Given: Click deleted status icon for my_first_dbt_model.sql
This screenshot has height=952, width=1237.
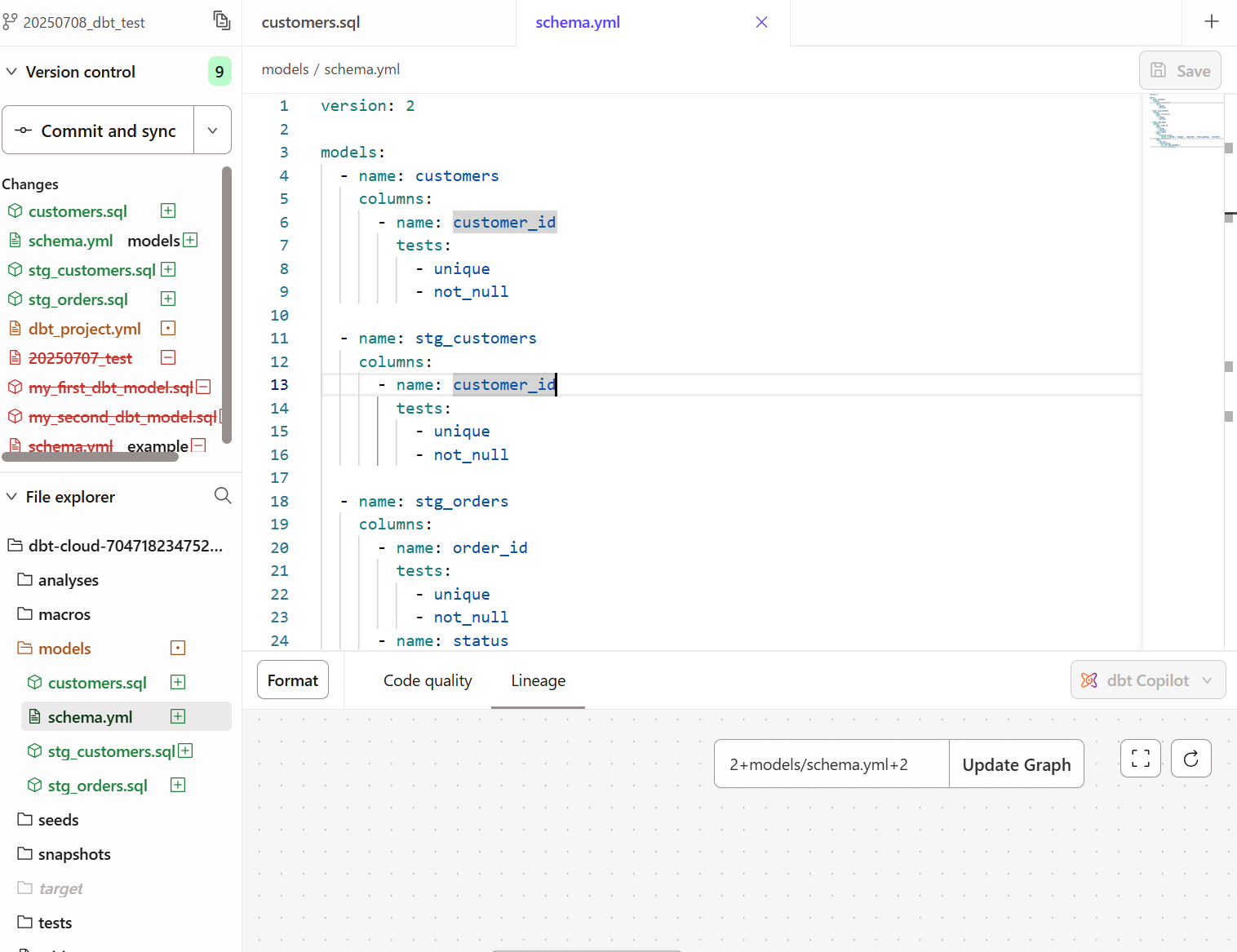Looking at the screenshot, I should pyautogui.click(x=204, y=387).
